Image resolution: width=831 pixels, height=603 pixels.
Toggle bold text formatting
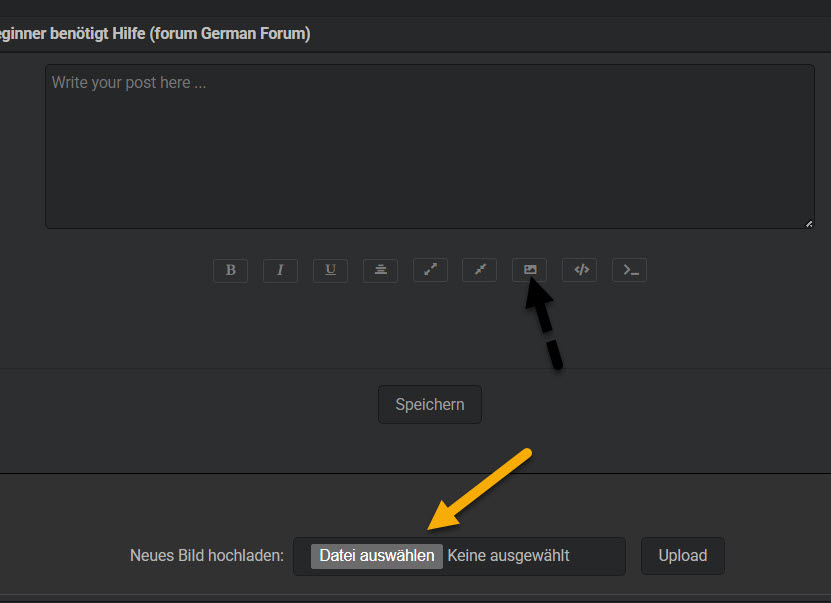pyautogui.click(x=230, y=270)
